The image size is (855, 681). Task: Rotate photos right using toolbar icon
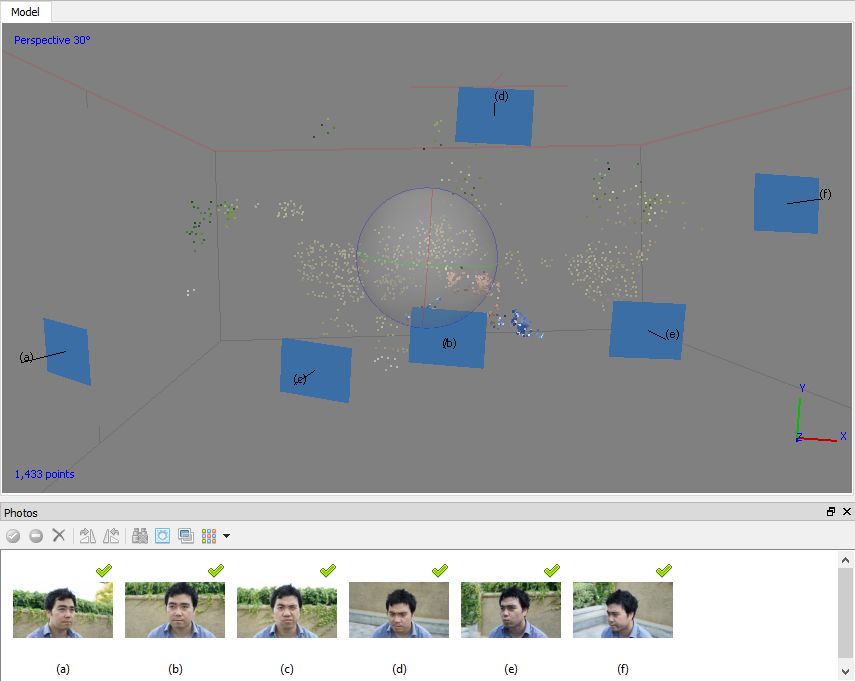click(x=110, y=536)
